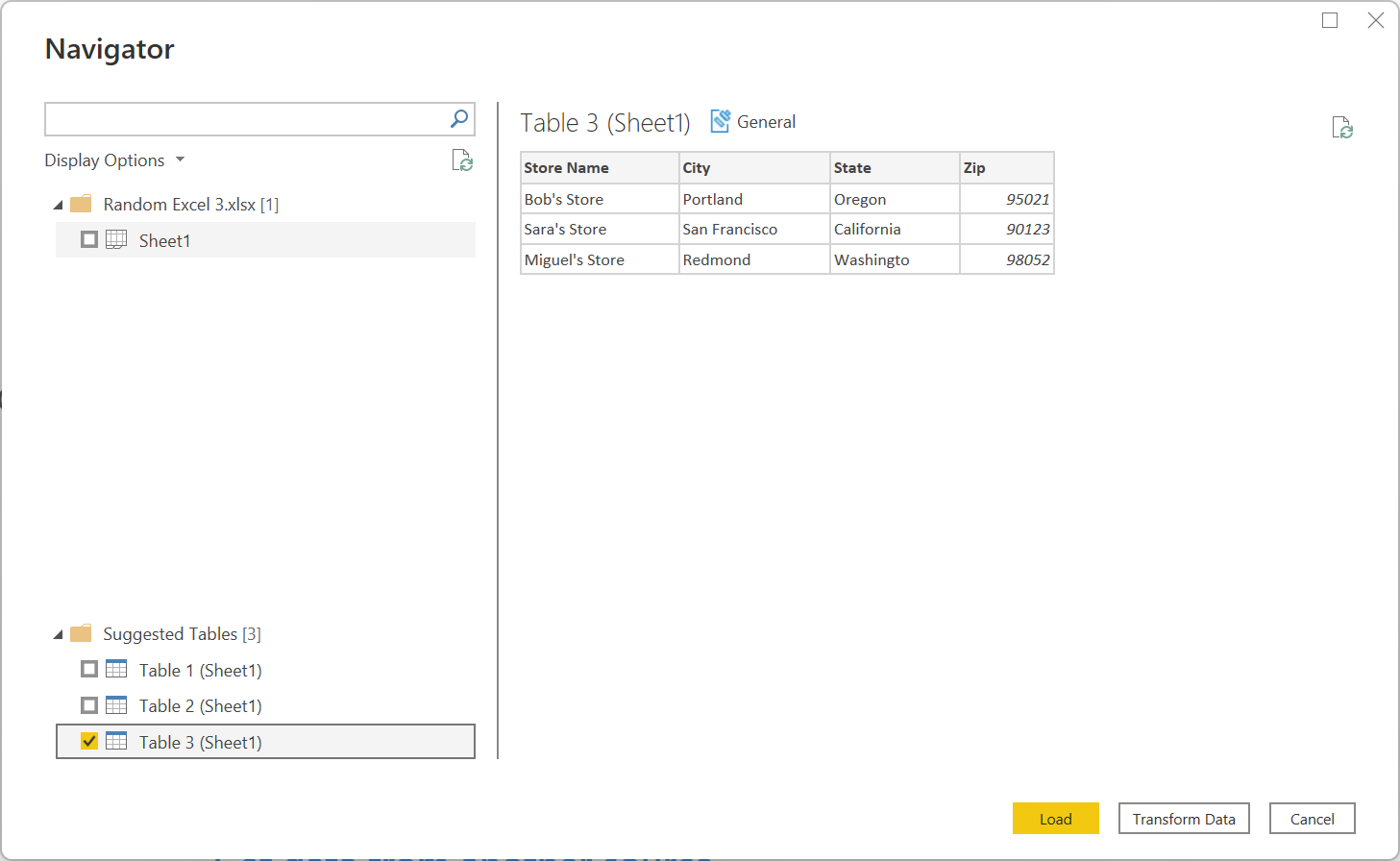
Task: Click the table icon beside Table 1 (Sheet1)
Action: click(115, 669)
